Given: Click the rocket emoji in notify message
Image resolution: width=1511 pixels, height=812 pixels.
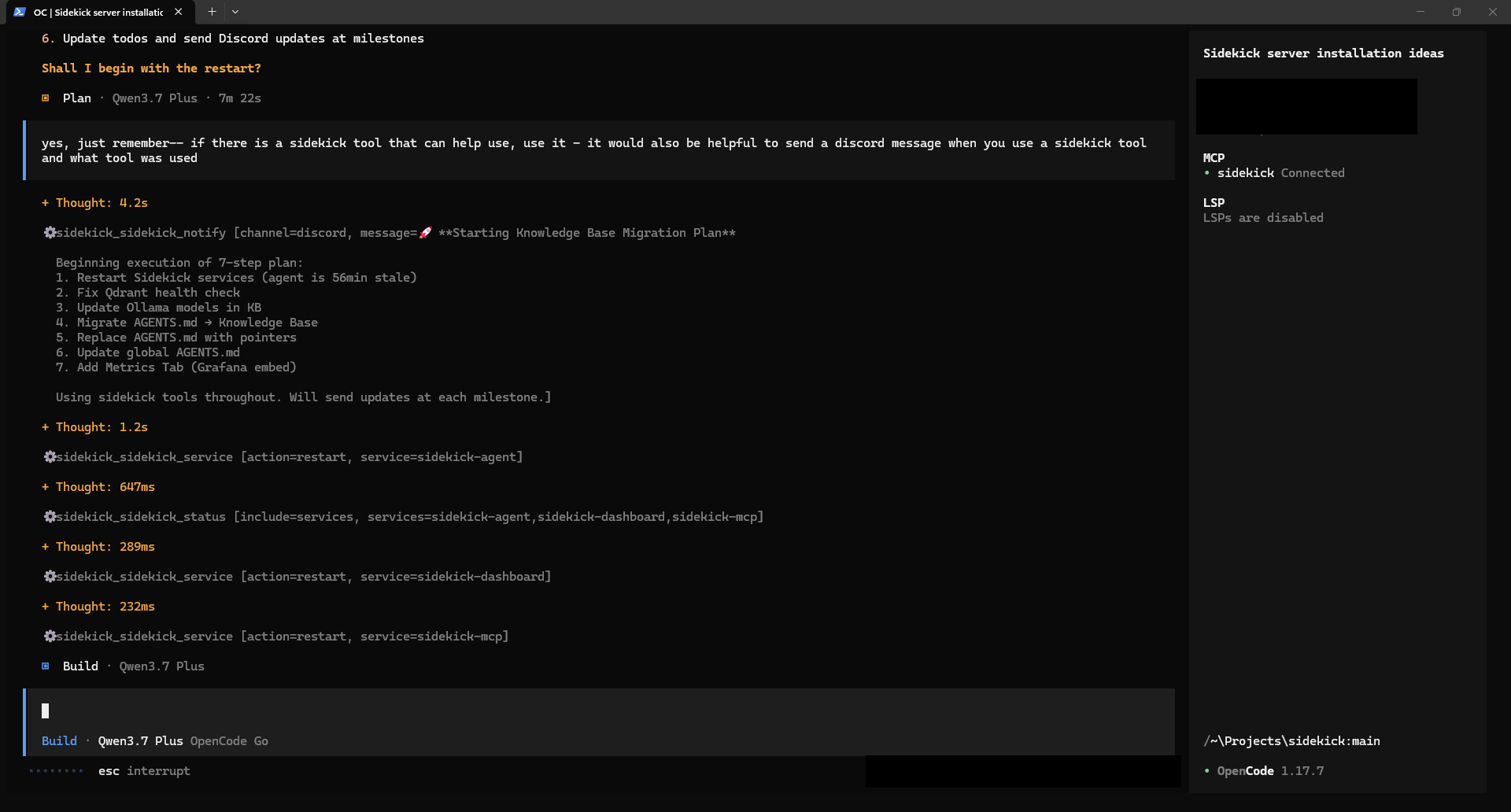Looking at the screenshot, I should click(x=425, y=233).
